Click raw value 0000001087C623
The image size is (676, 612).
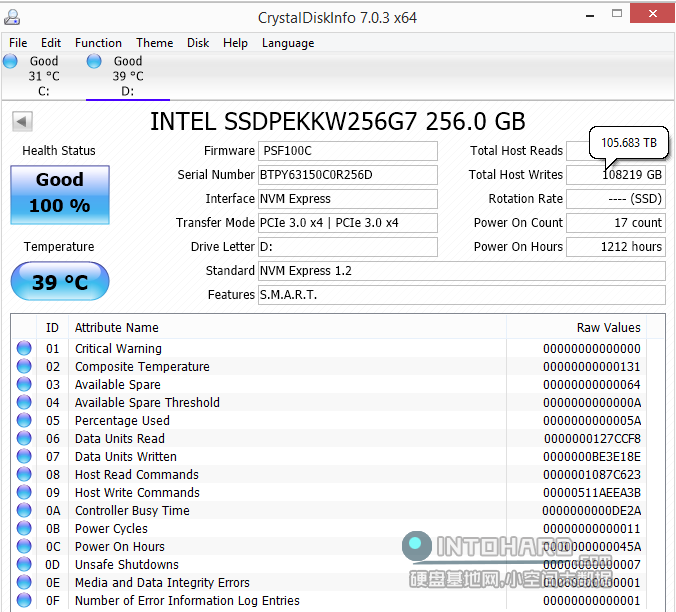pos(592,475)
